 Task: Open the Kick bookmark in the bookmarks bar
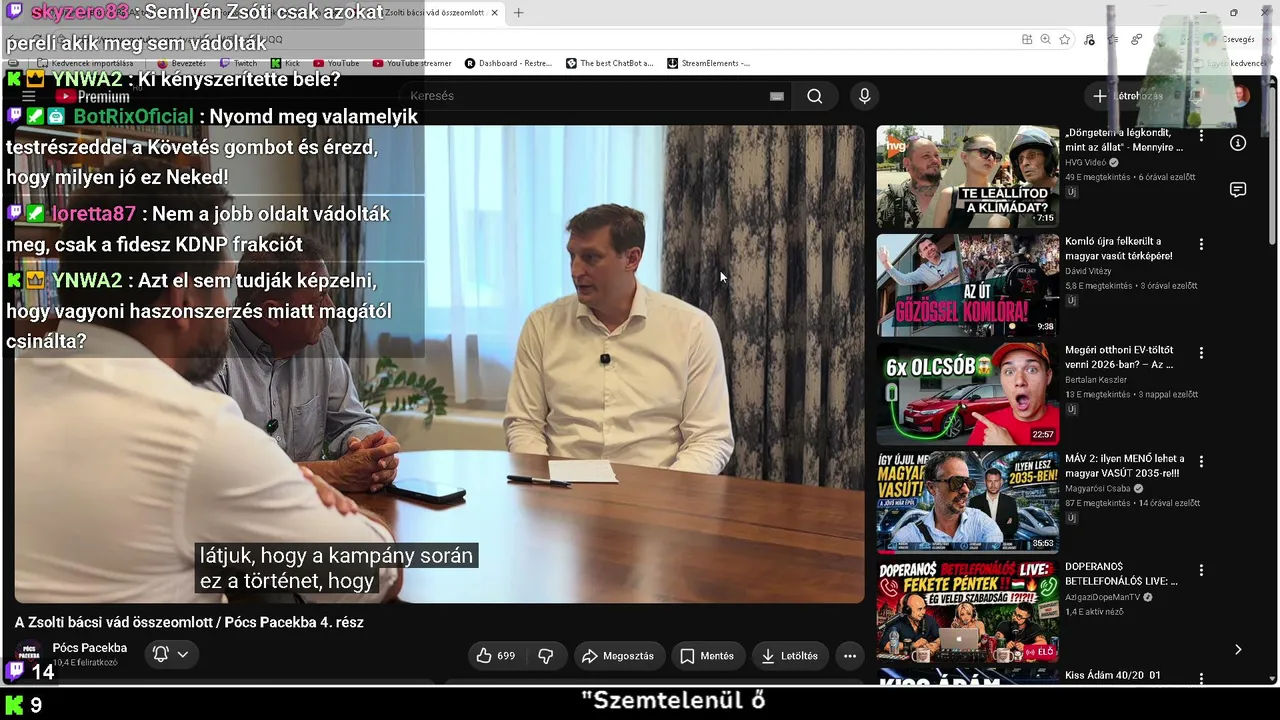[286, 63]
